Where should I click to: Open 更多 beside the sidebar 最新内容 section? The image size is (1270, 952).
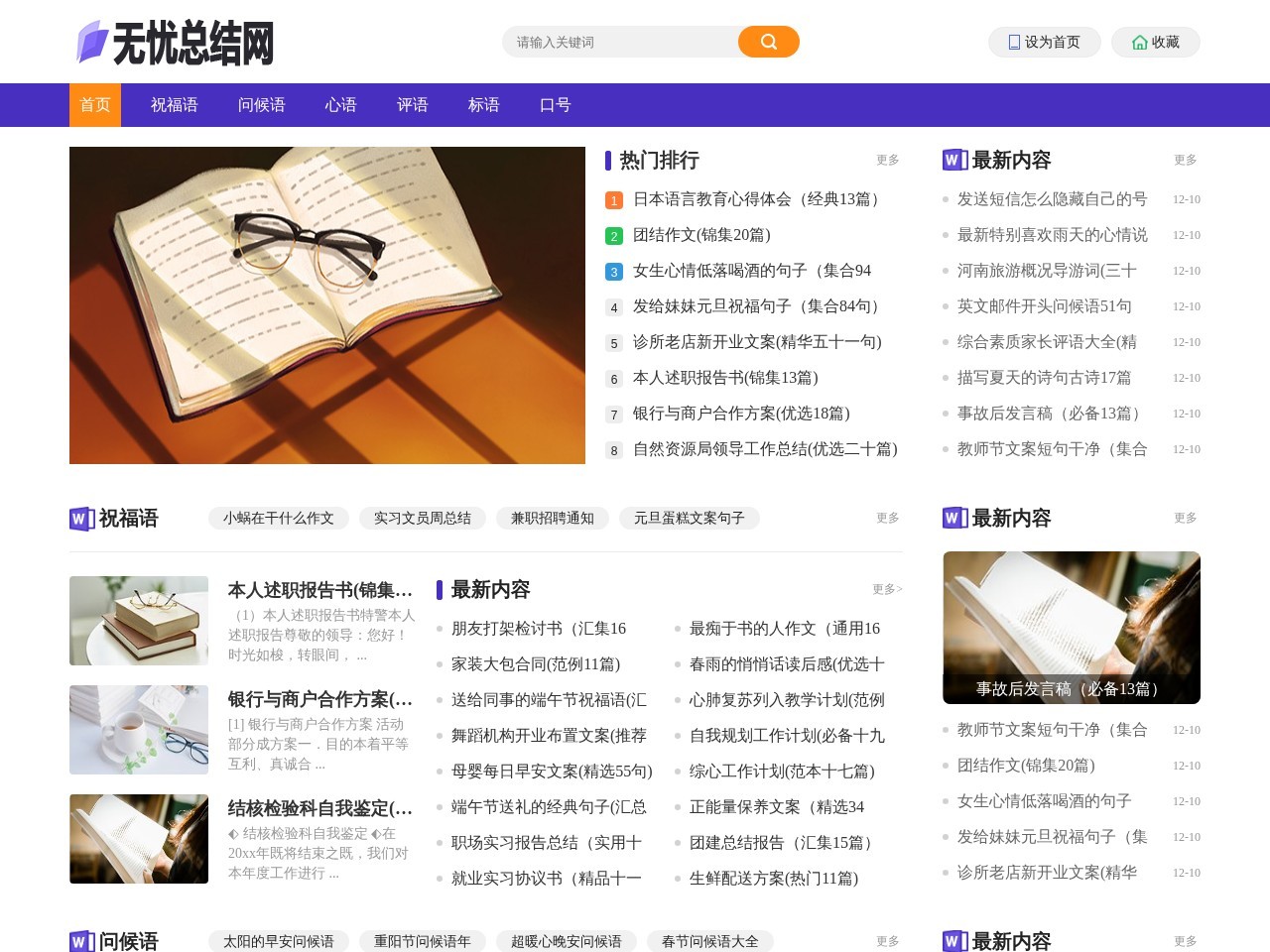tap(1185, 160)
